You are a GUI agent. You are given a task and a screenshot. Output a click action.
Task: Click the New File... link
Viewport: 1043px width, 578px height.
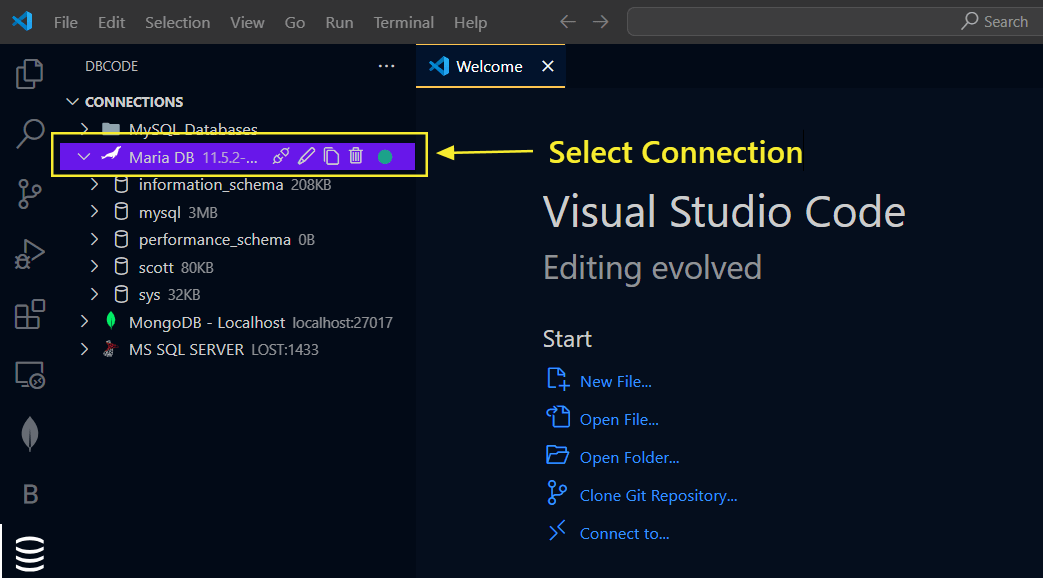point(615,381)
